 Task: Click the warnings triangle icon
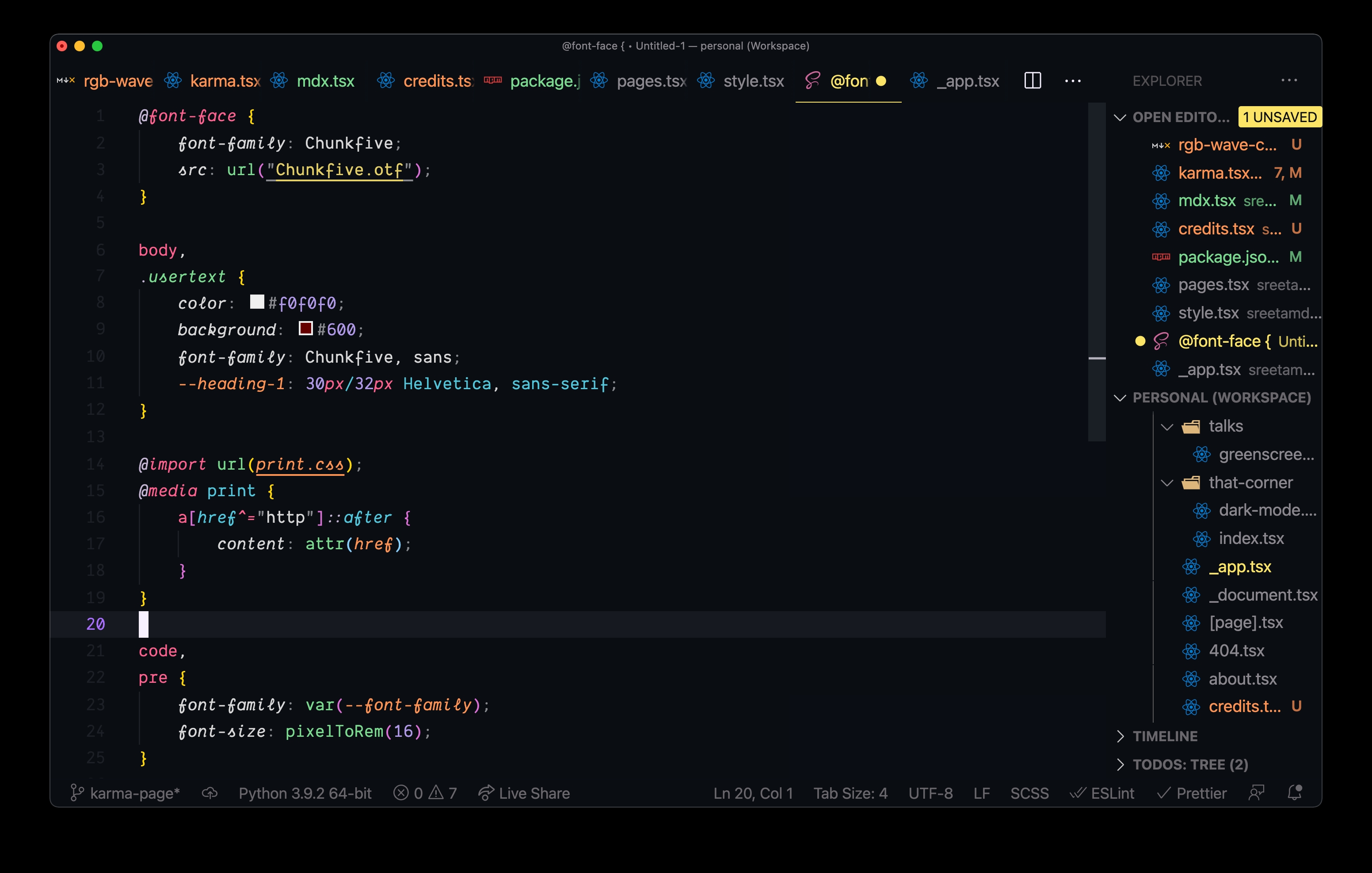(436, 793)
